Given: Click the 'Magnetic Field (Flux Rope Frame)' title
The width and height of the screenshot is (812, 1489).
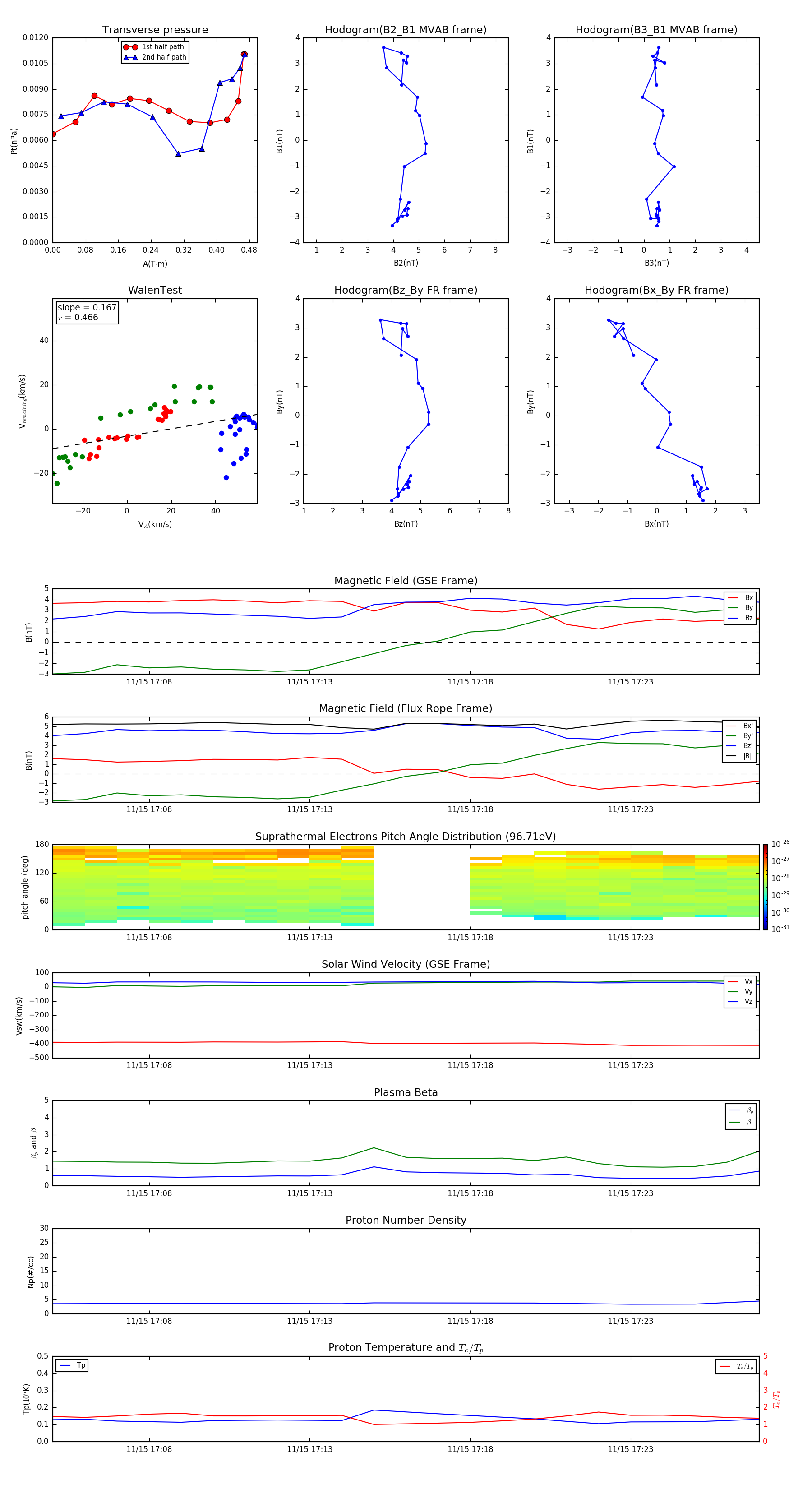Looking at the screenshot, I should [406, 709].
